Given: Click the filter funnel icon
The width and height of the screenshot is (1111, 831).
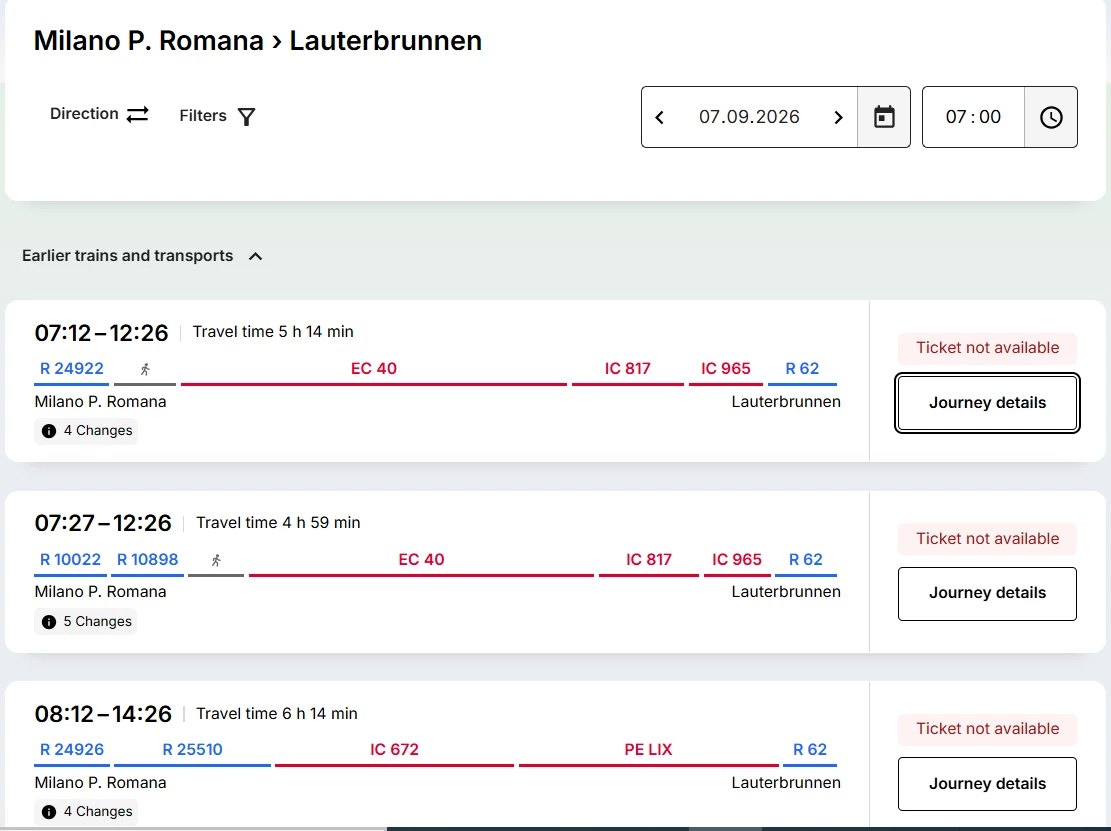Looking at the screenshot, I should pos(246,116).
